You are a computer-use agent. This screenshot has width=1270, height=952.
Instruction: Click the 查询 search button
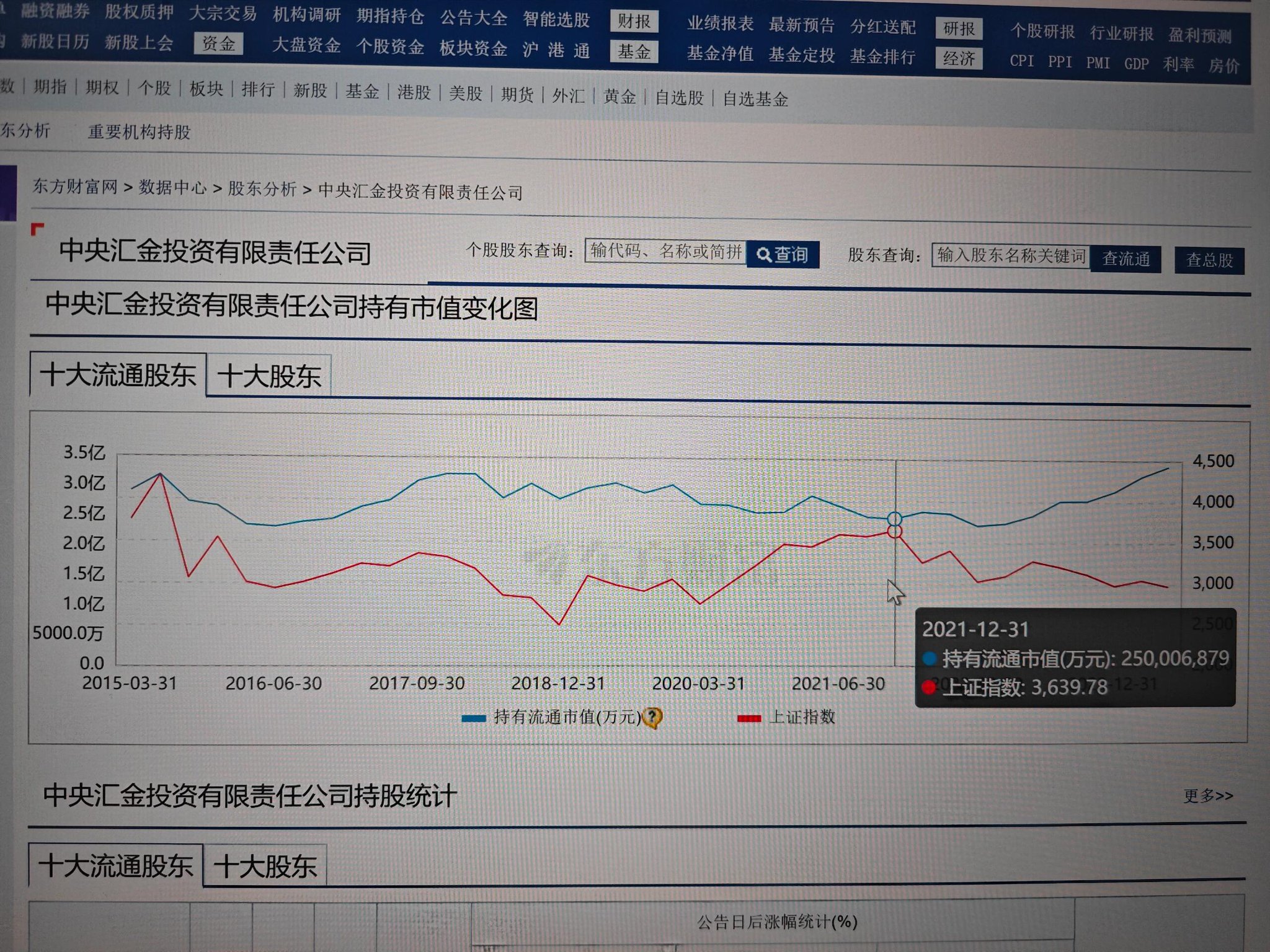pos(783,255)
